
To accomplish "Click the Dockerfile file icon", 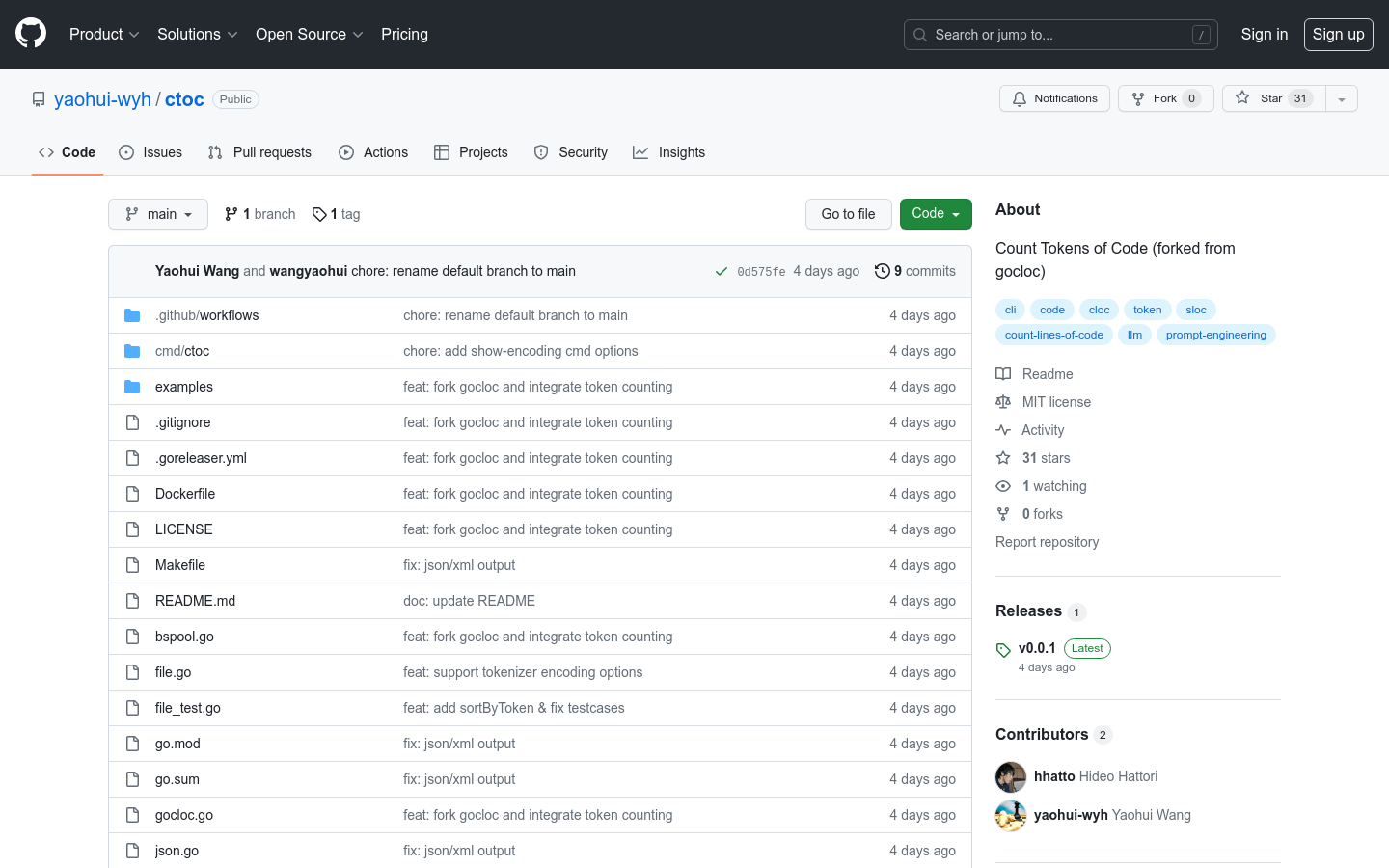I will point(132,494).
